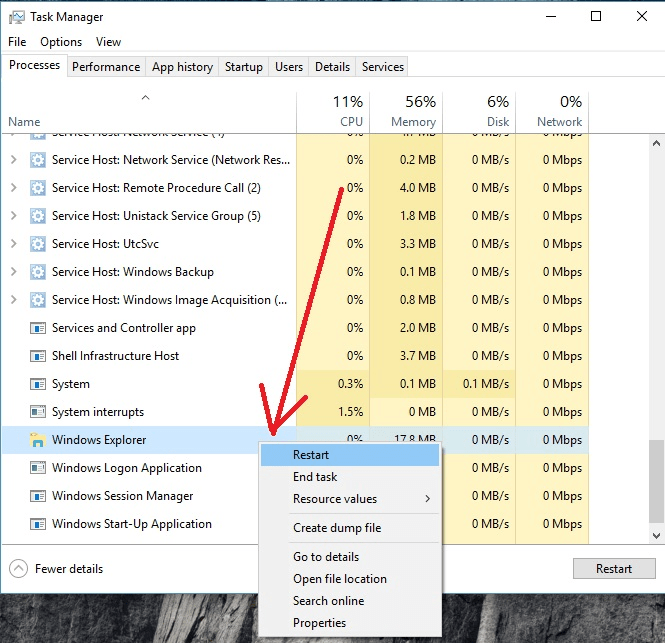
Task: Click the System interrupts icon
Action: [38, 412]
